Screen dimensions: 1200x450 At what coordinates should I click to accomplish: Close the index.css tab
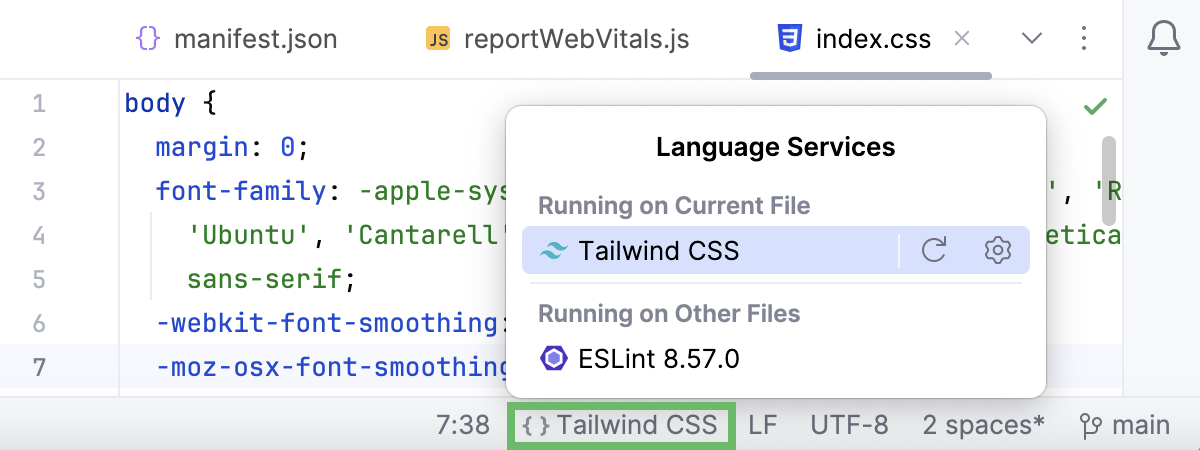962,39
